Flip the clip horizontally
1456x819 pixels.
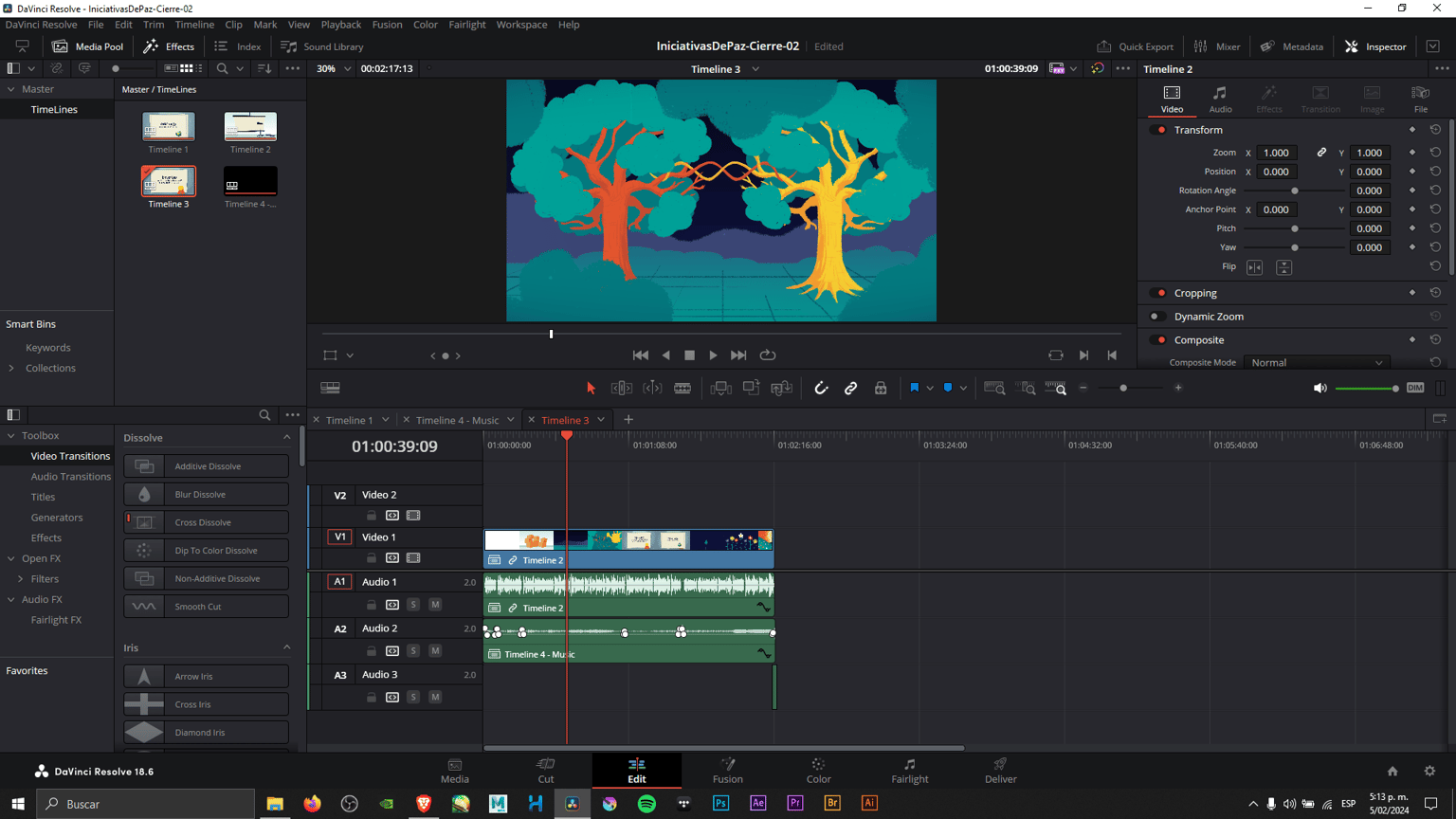click(x=1254, y=267)
